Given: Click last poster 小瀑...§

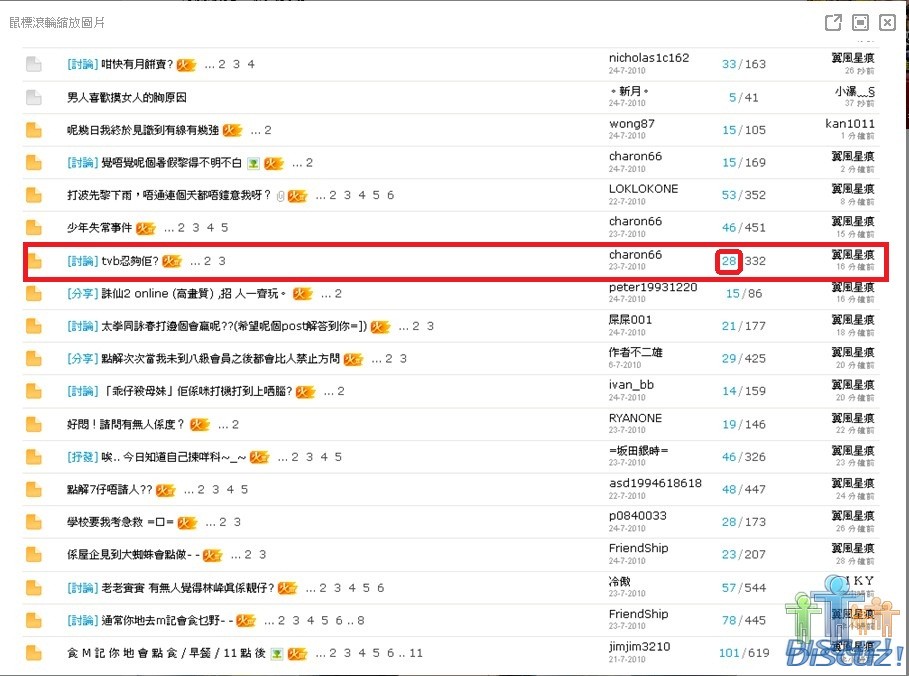Looking at the screenshot, I should tap(855, 91).
